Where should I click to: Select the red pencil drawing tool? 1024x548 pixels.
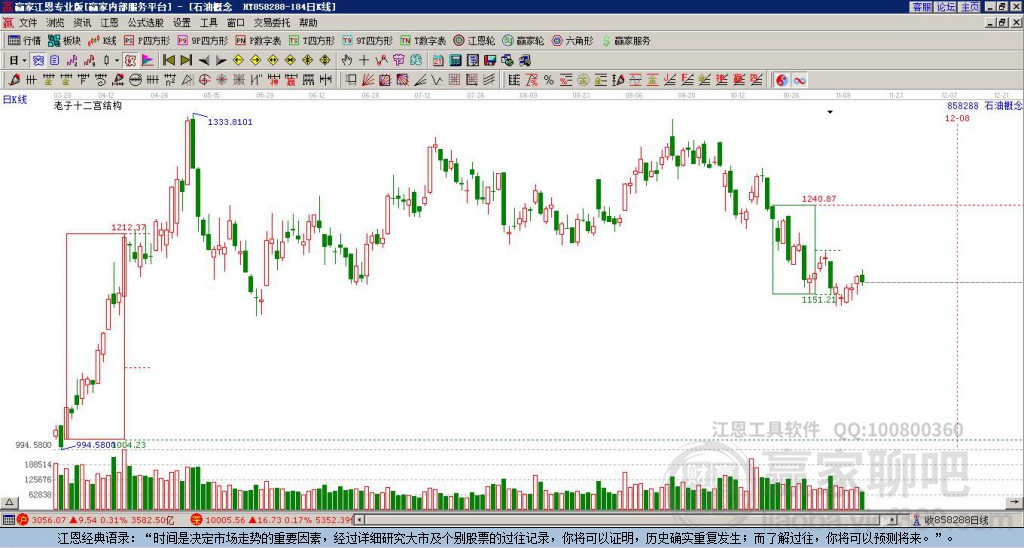tap(14, 80)
